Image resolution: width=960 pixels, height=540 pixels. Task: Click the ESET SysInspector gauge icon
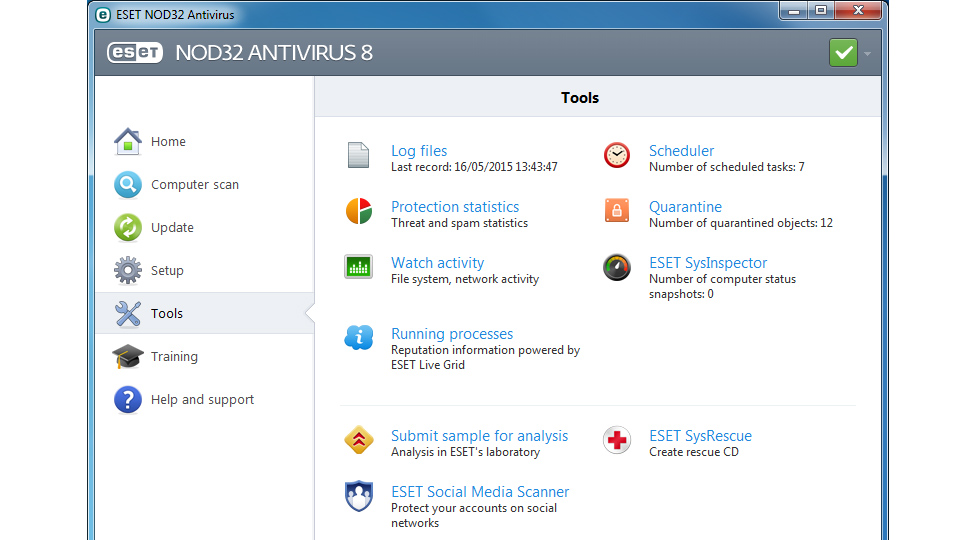[617, 267]
